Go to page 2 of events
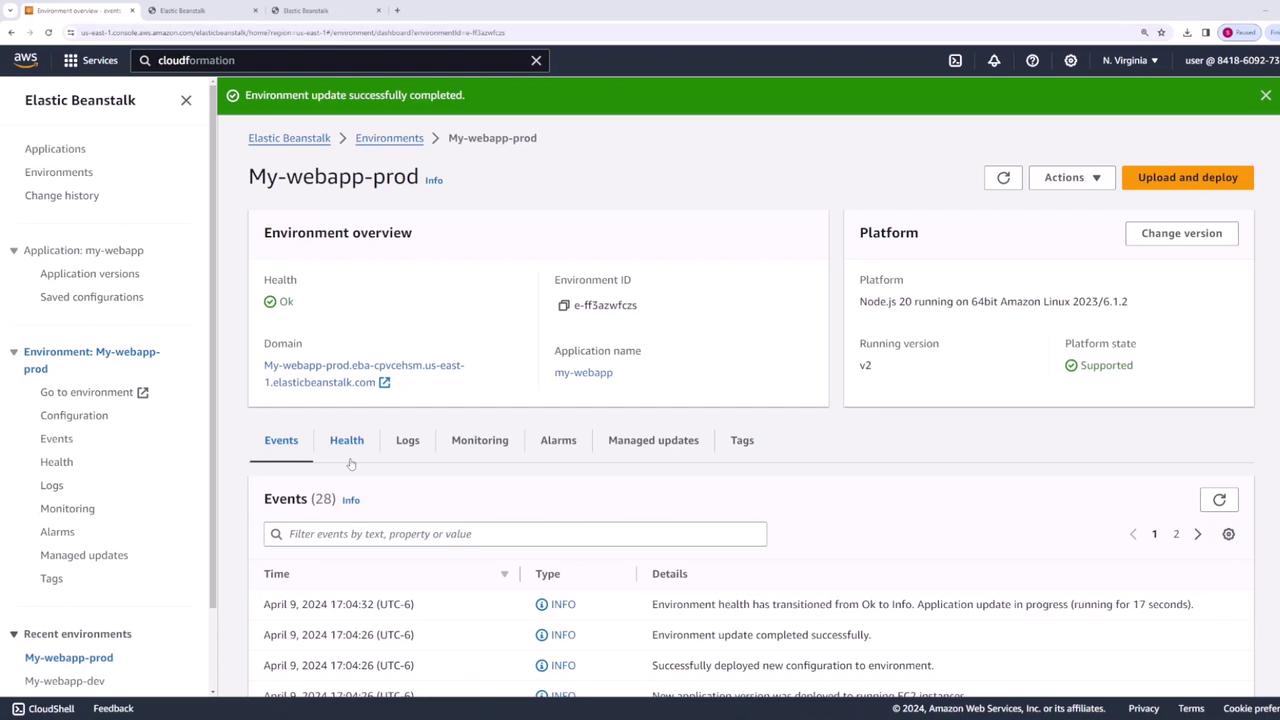This screenshot has width=1280, height=720. (x=1176, y=534)
